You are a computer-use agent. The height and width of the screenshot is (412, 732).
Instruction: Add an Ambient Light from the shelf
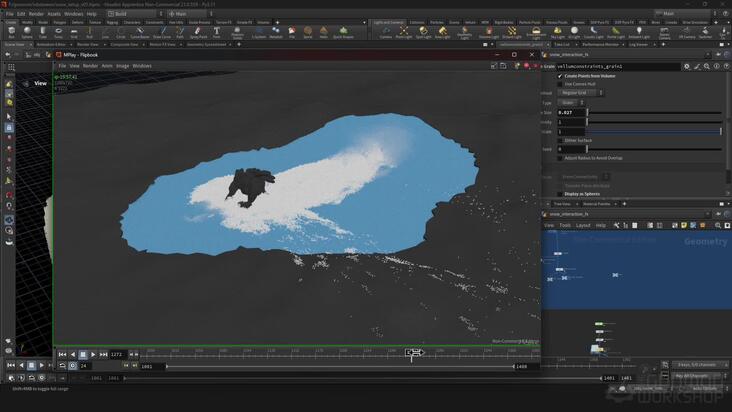pos(639,32)
